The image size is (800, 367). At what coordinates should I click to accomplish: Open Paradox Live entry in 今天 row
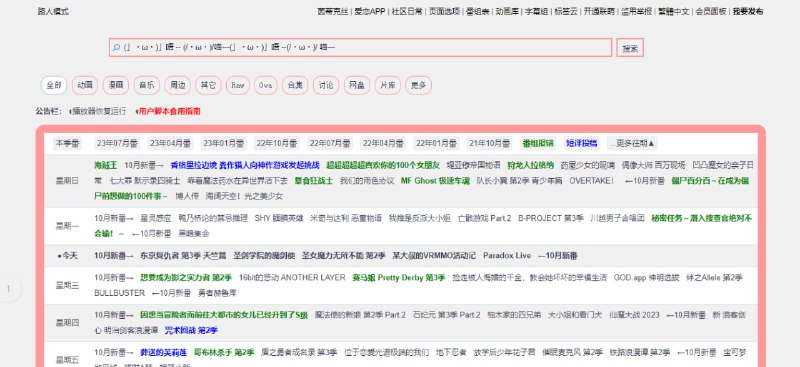tap(507, 255)
